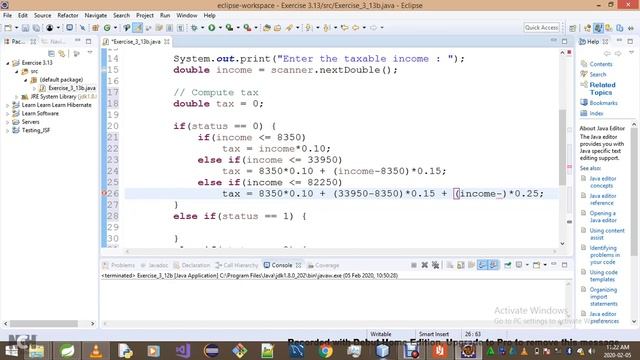Switch to Java perspective icon (highlighted)
Image resolution: width=640 pixels, height=360 pixels.
598,28
